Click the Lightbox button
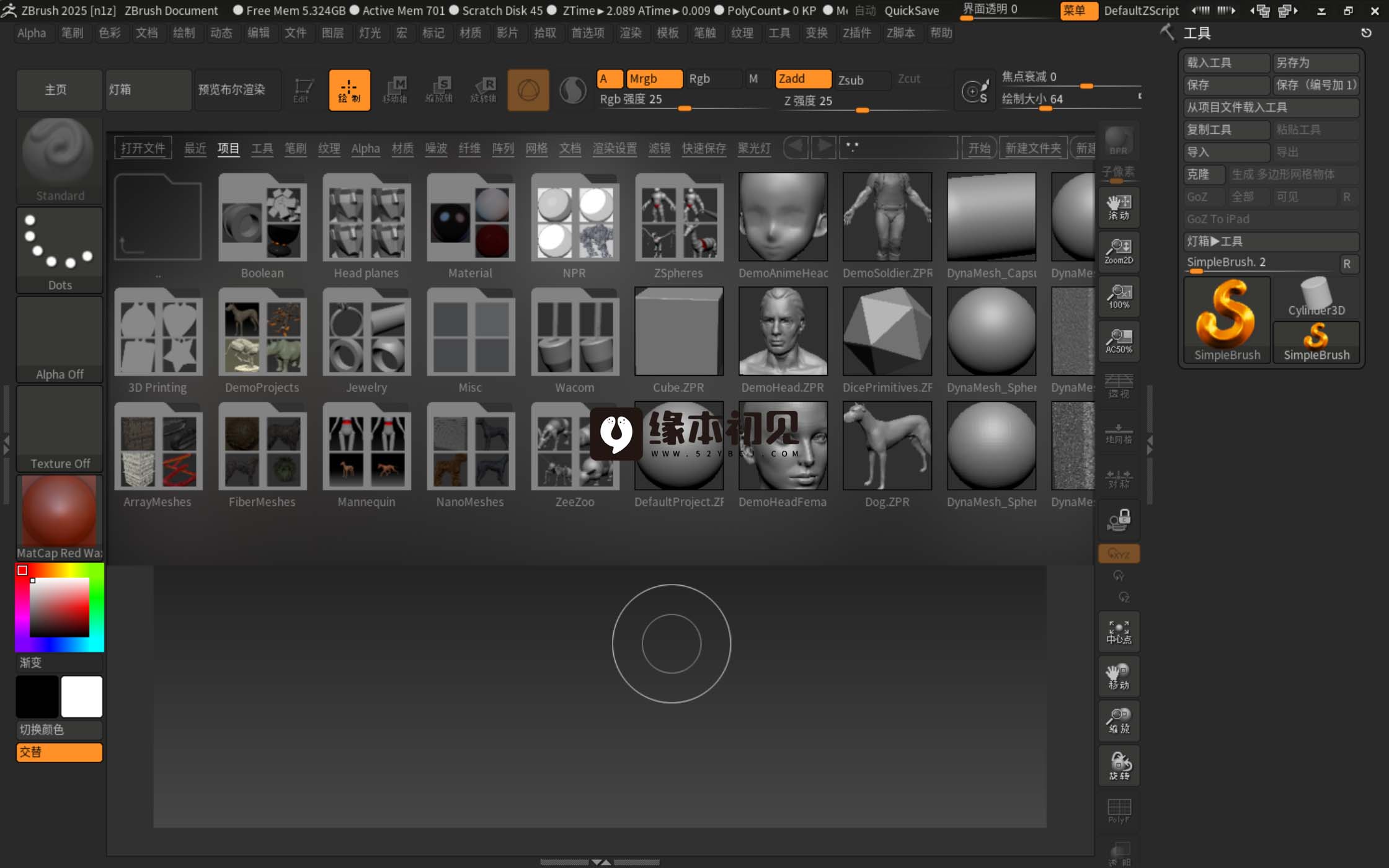 click(148, 90)
